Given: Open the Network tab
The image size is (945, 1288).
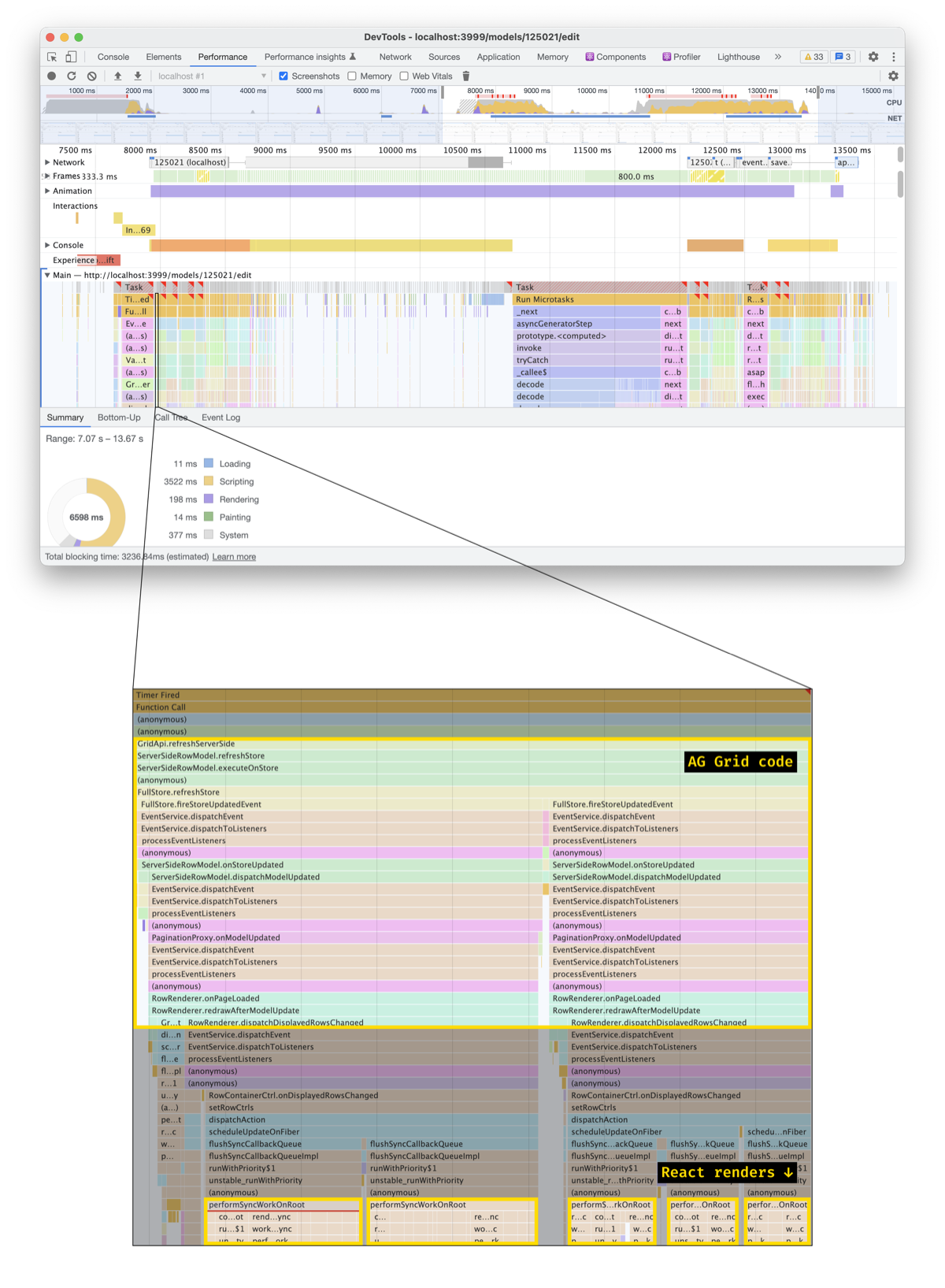Looking at the screenshot, I should [x=395, y=57].
